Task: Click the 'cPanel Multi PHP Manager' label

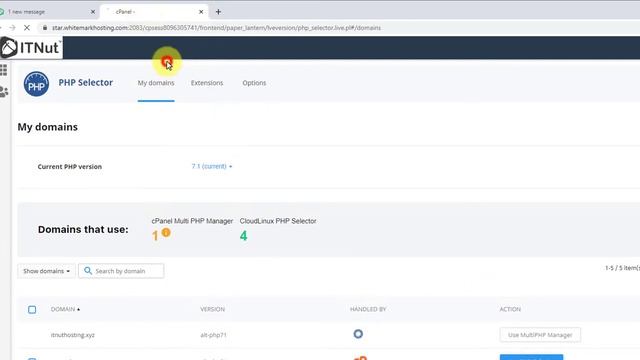Action: coord(192,221)
